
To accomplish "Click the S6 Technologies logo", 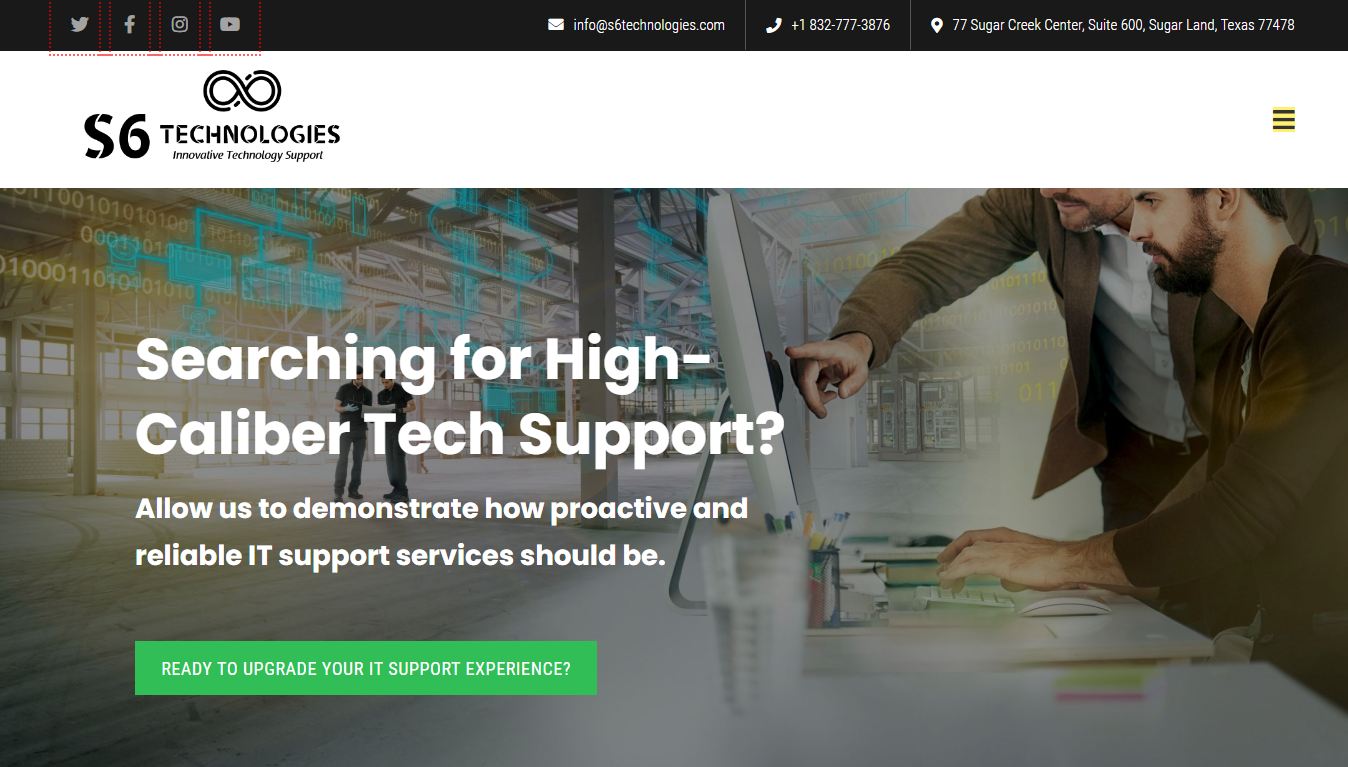I will click(x=212, y=116).
